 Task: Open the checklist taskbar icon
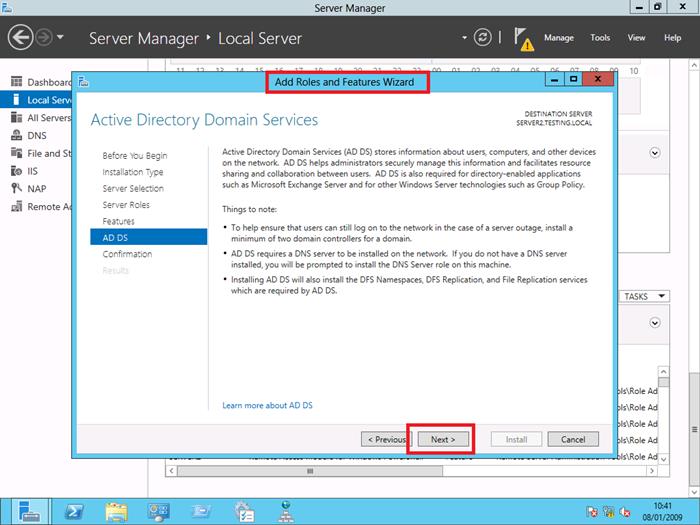[x=244, y=512]
